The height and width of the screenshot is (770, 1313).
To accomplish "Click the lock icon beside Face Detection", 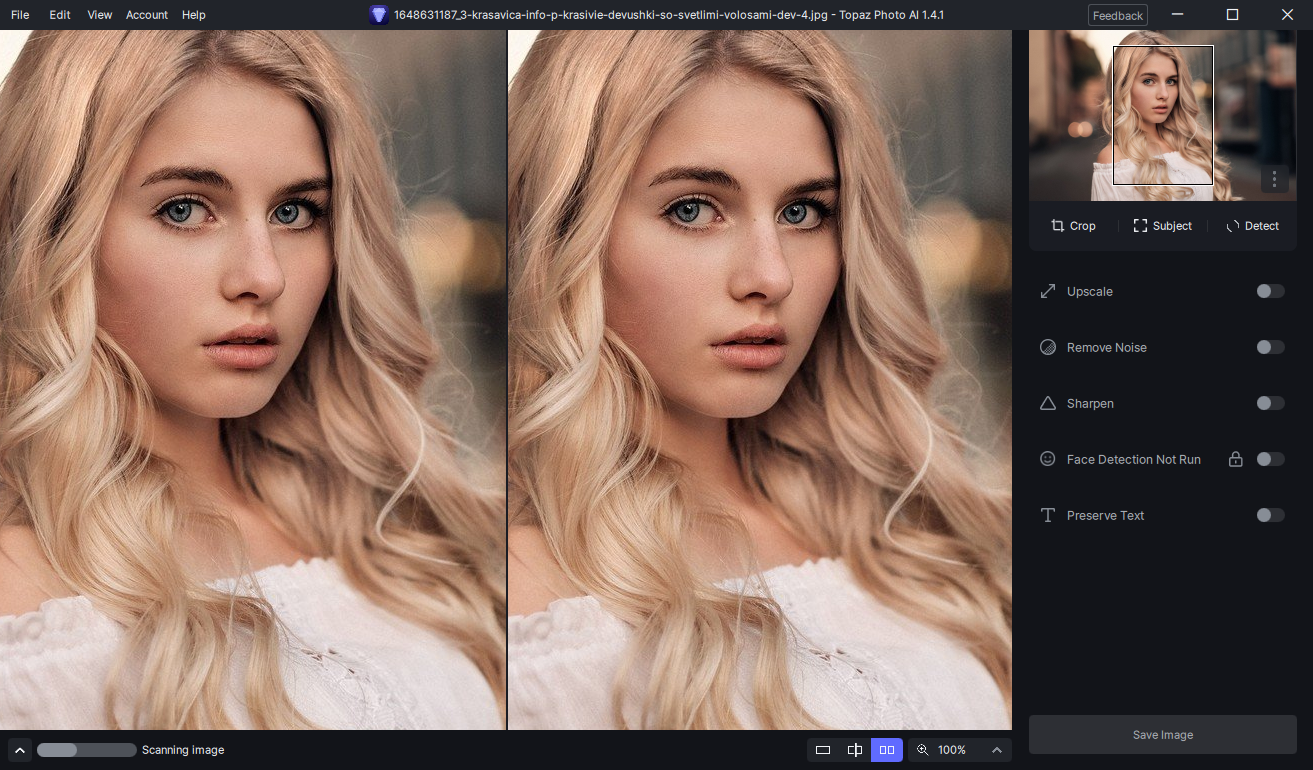I will (x=1236, y=459).
